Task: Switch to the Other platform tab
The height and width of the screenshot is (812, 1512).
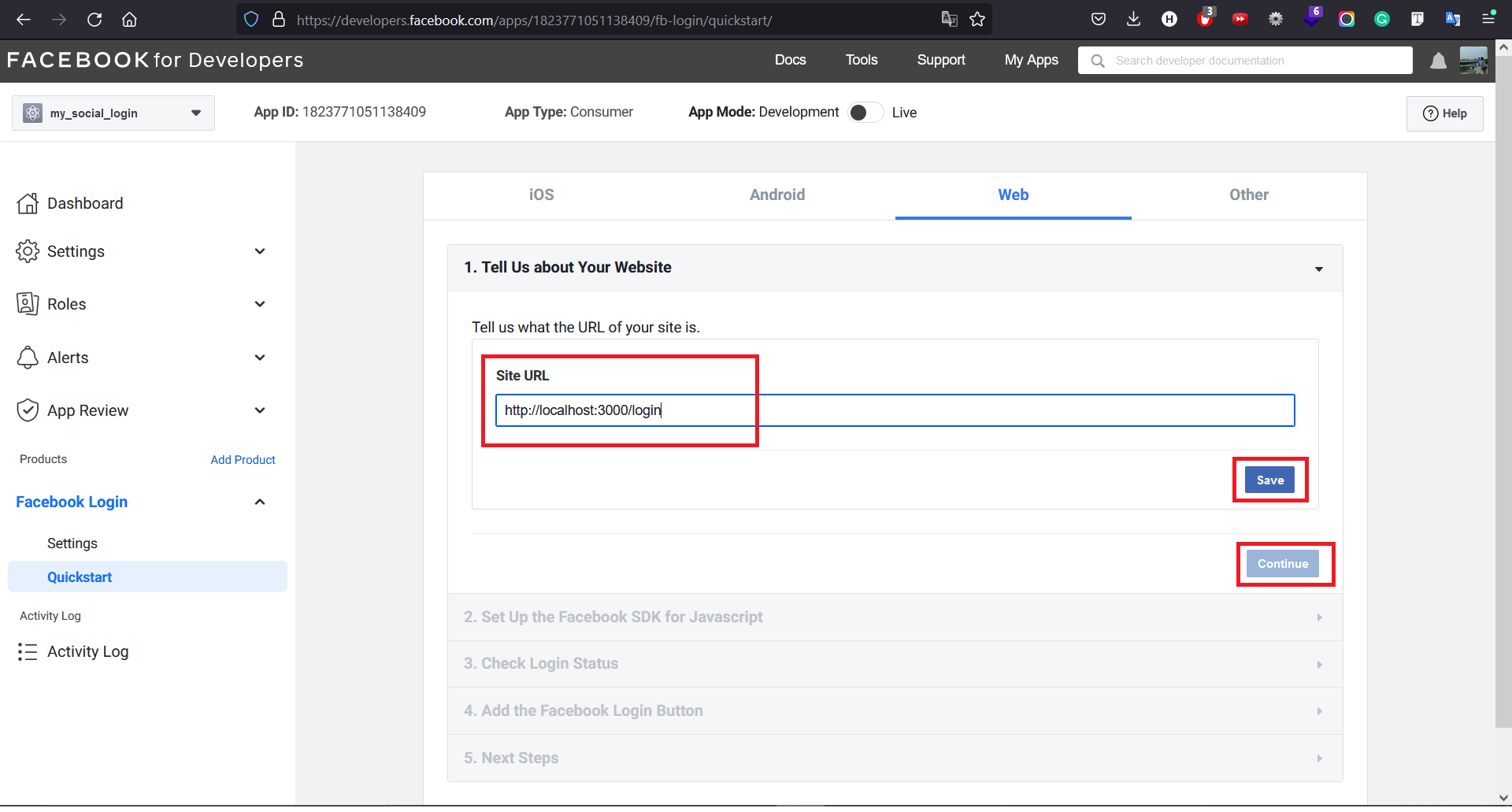Action: pos(1249,195)
